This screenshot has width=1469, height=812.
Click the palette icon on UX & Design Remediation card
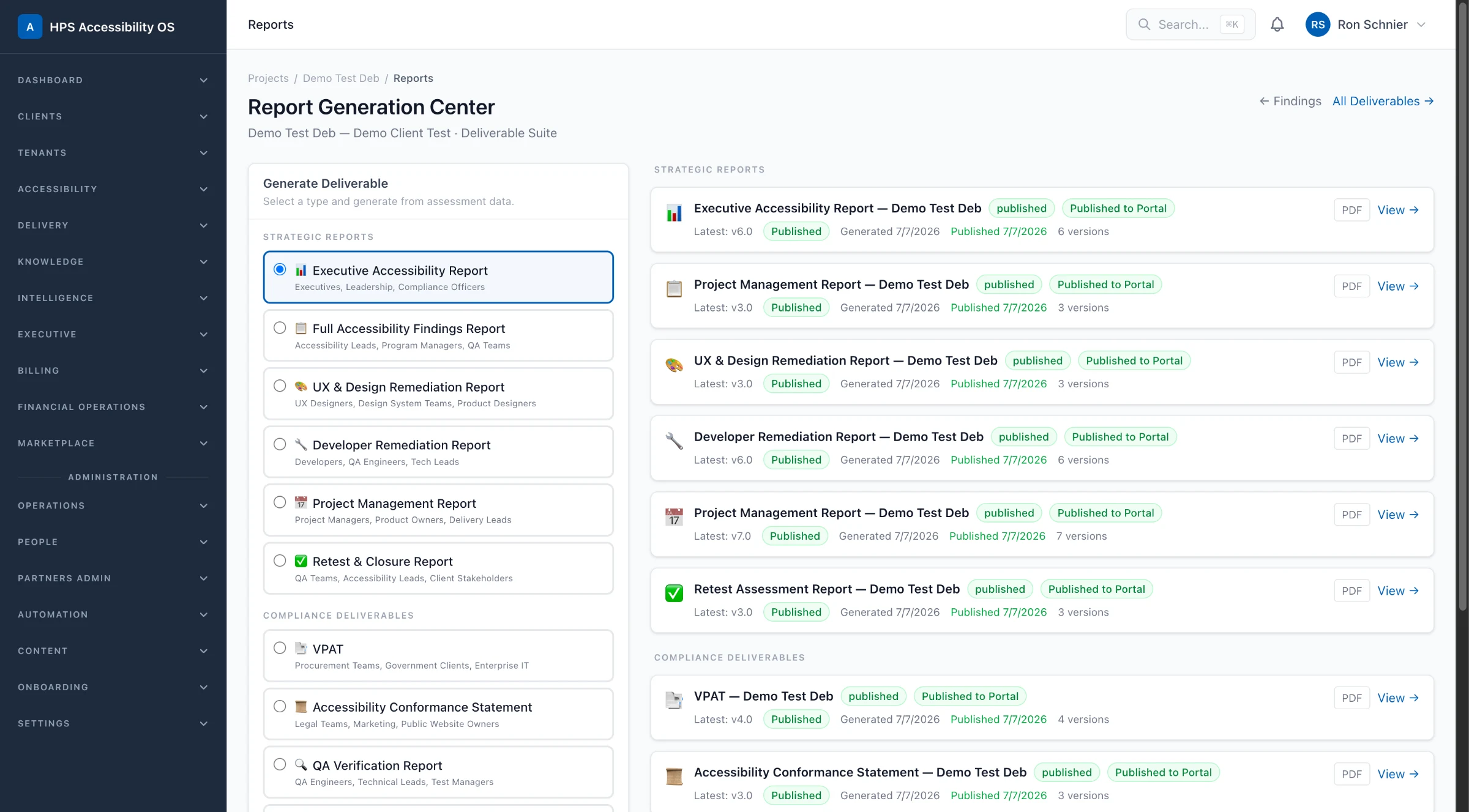click(x=674, y=365)
